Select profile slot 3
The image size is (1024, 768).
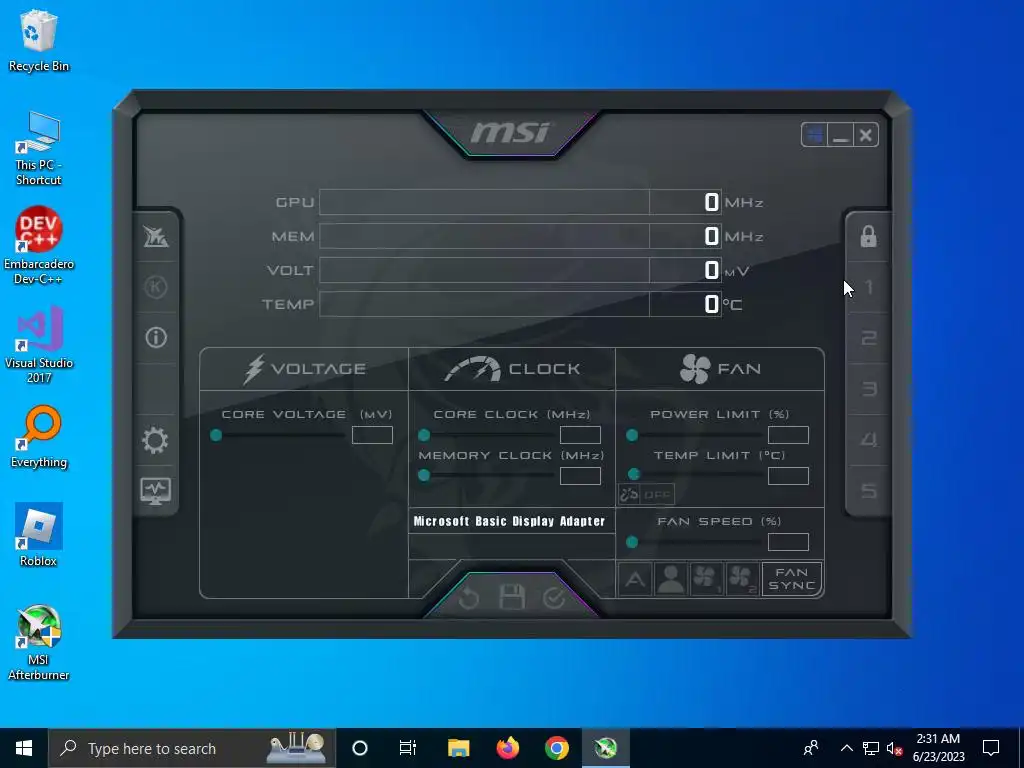(x=868, y=389)
